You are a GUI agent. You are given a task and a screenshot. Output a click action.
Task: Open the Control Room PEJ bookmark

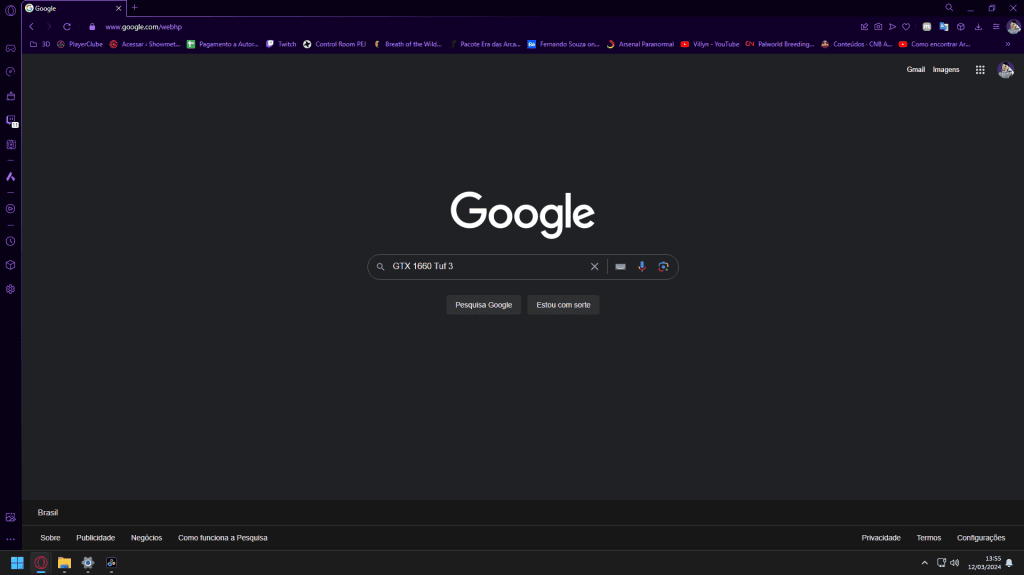point(334,44)
